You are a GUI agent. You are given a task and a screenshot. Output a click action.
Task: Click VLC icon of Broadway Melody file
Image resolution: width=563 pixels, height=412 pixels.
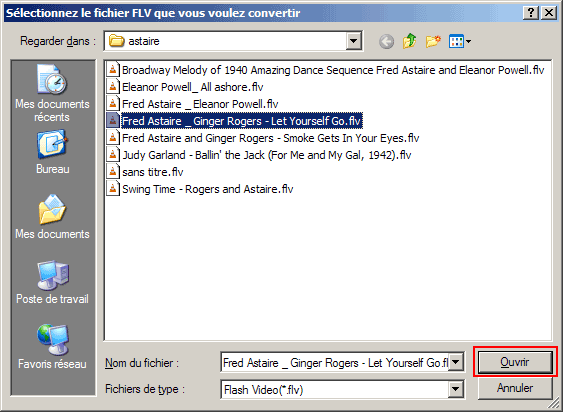[113, 69]
